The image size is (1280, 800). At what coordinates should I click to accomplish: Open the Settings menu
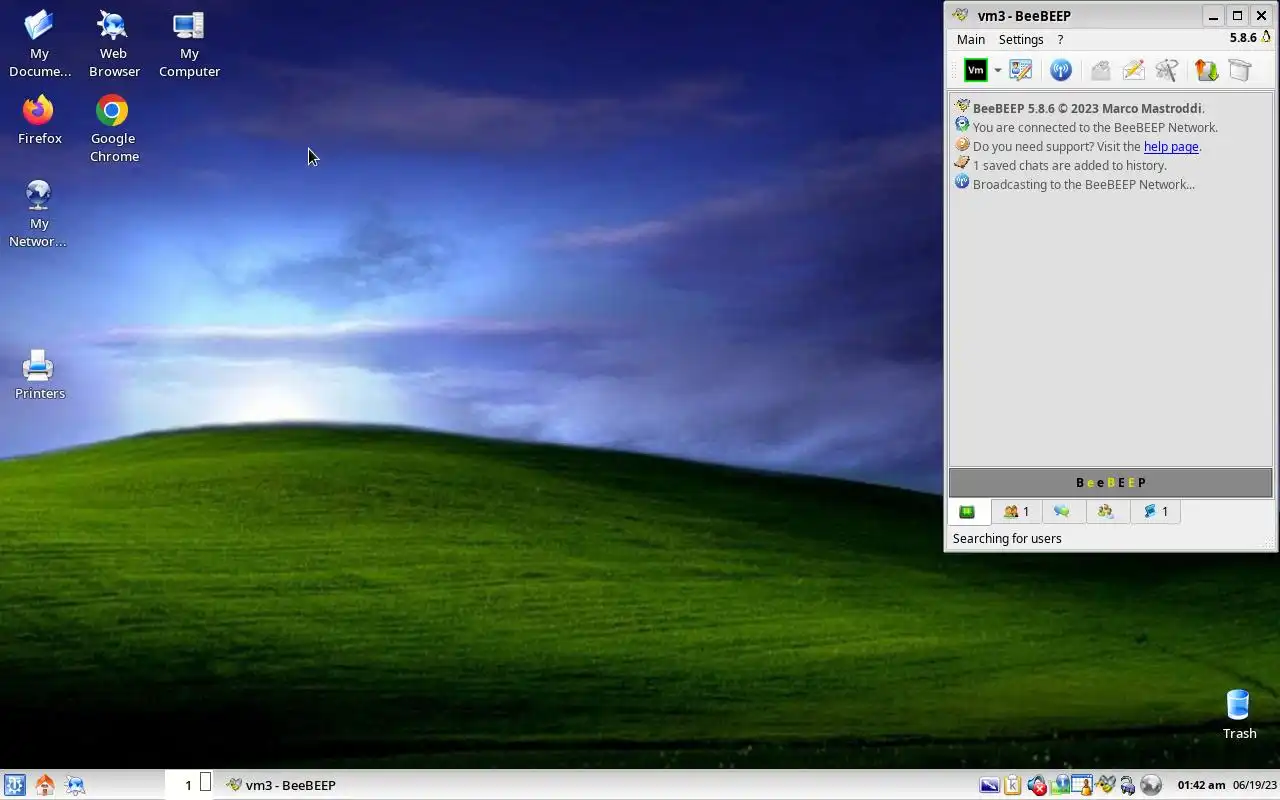tap(1021, 39)
